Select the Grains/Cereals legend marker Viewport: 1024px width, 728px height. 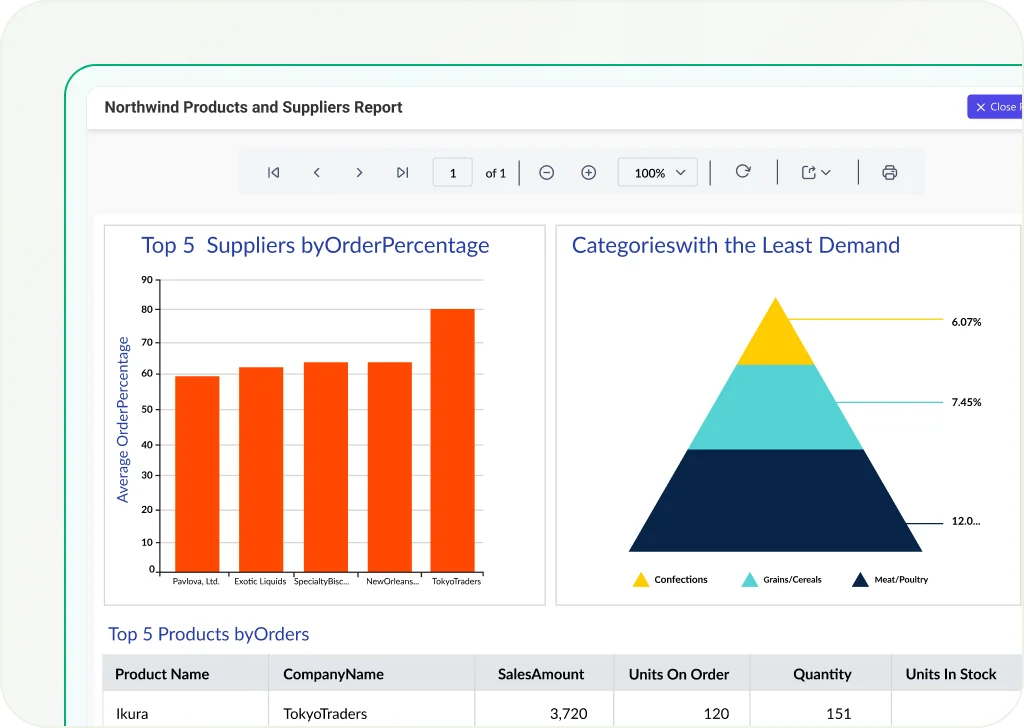(749, 579)
